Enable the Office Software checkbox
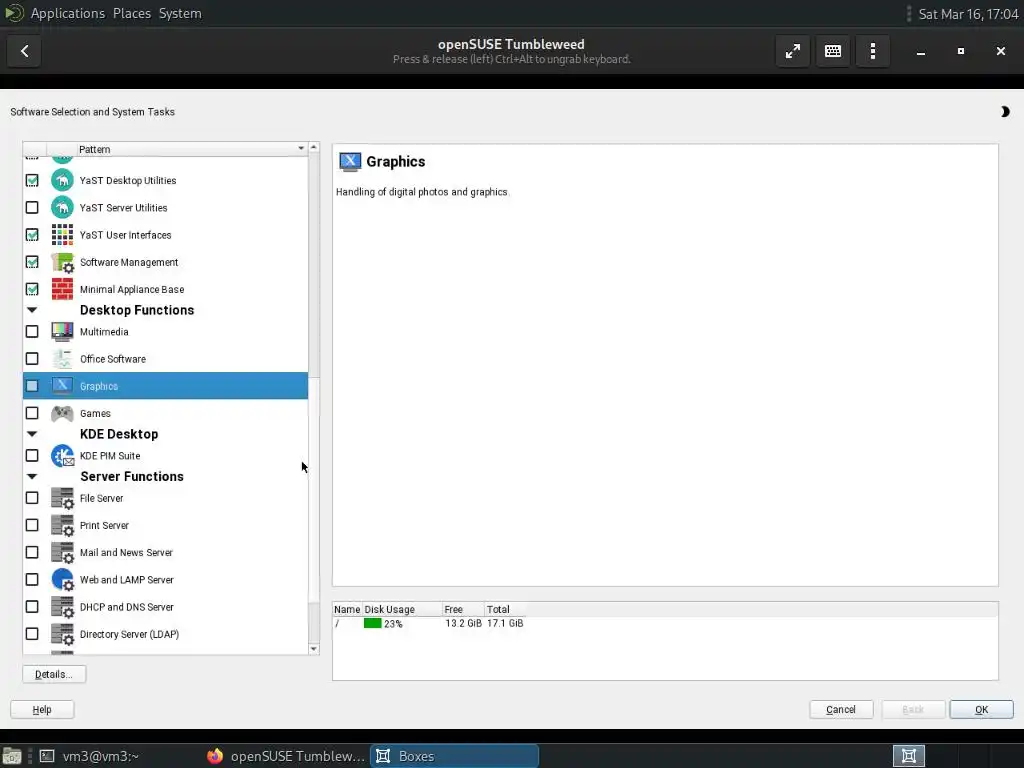This screenshot has height=768, width=1024. point(32,359)
